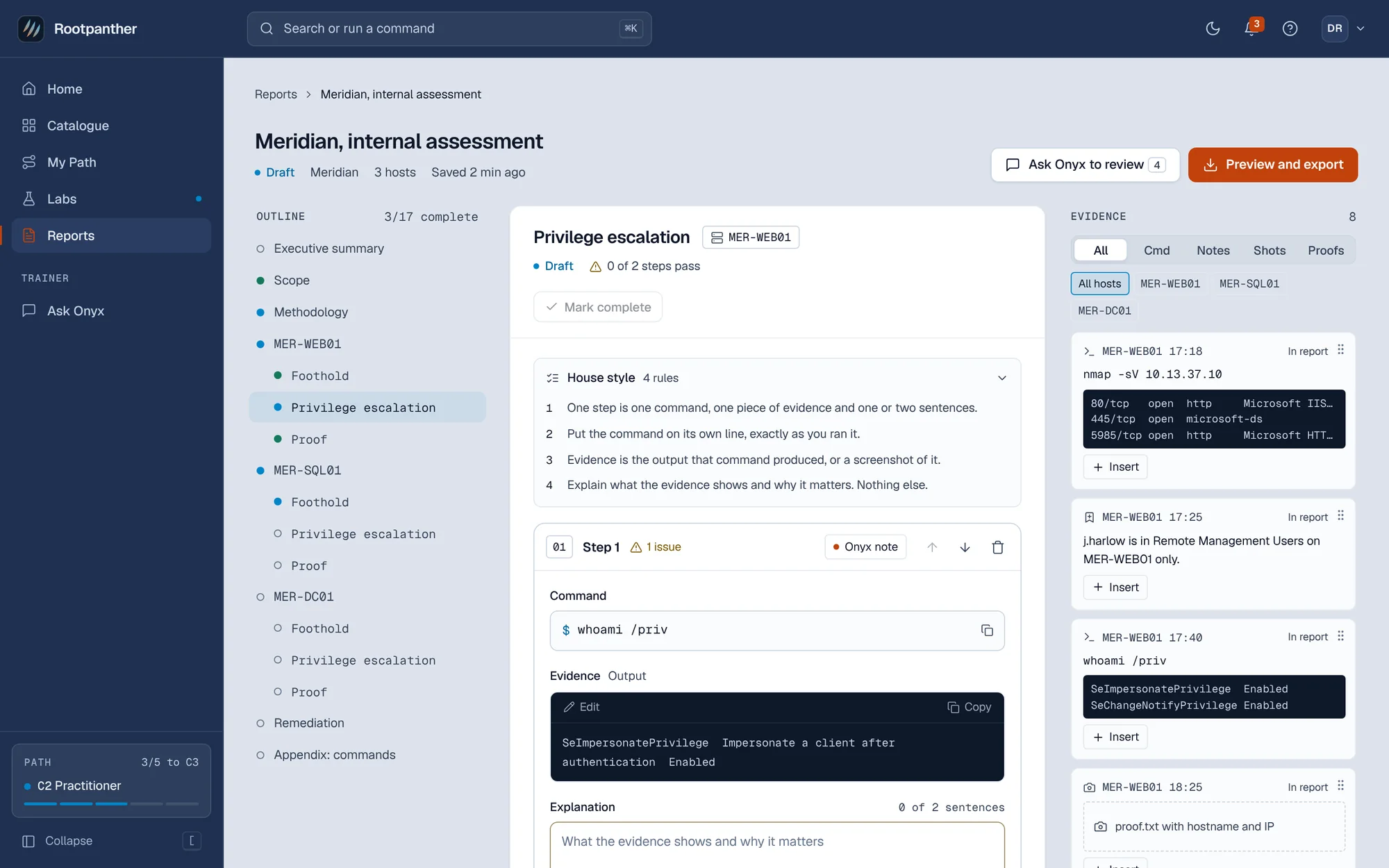Open notifications bell with 3 badge
The image size is (1389, 868).
tap(1251, 28)
